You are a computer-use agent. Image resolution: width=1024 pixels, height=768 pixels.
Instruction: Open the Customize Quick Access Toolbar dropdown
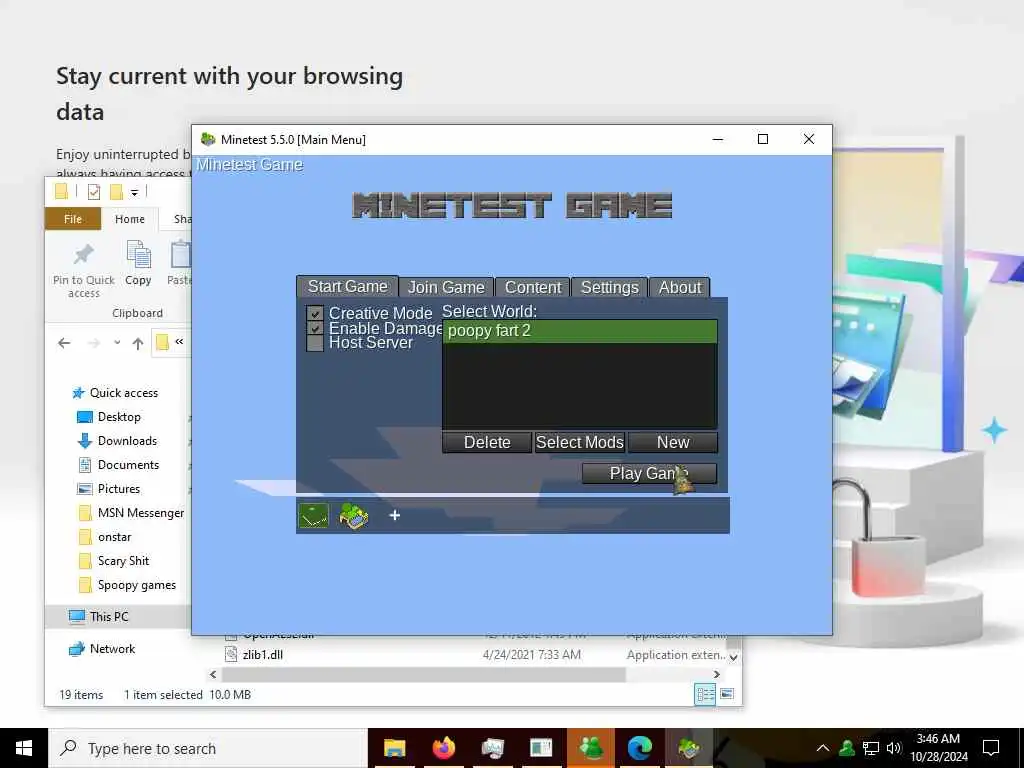134,192
